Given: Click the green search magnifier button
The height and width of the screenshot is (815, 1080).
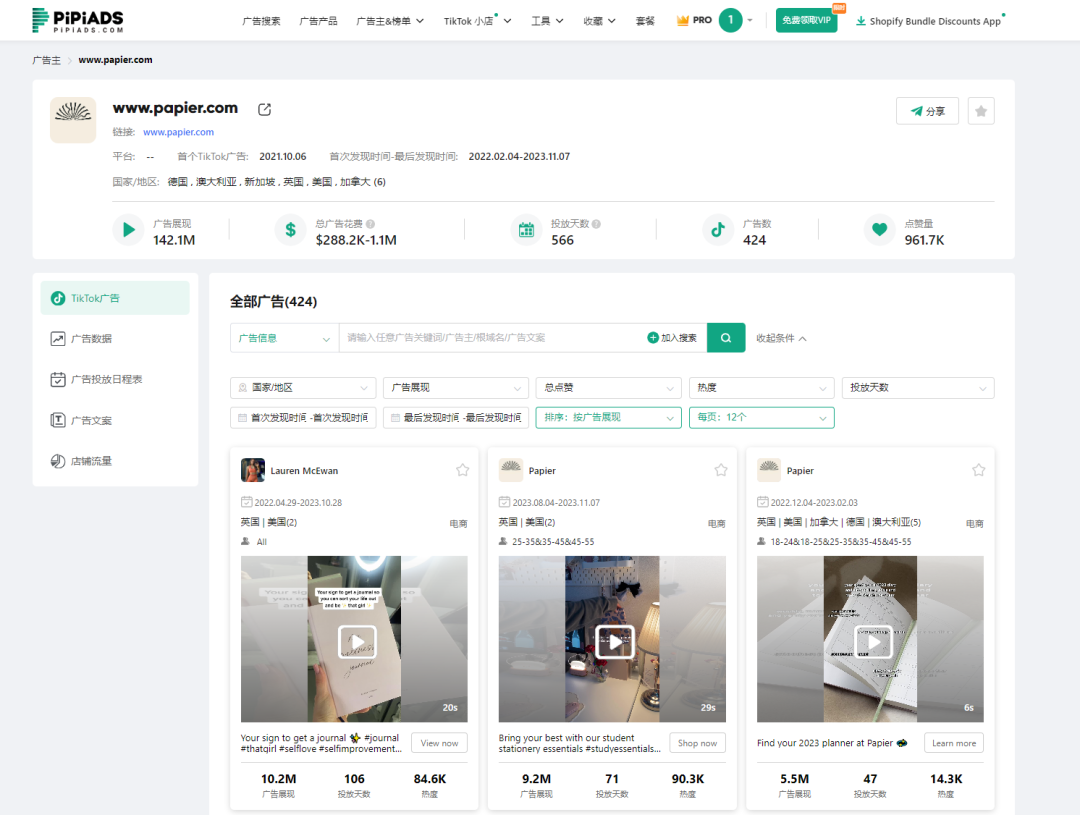Looking at the screenshot, I should 726,338.
